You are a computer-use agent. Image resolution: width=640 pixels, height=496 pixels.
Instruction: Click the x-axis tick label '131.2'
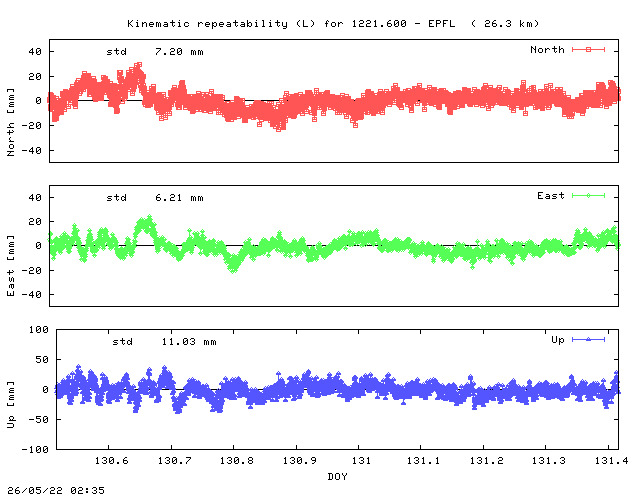pos(487,460)
